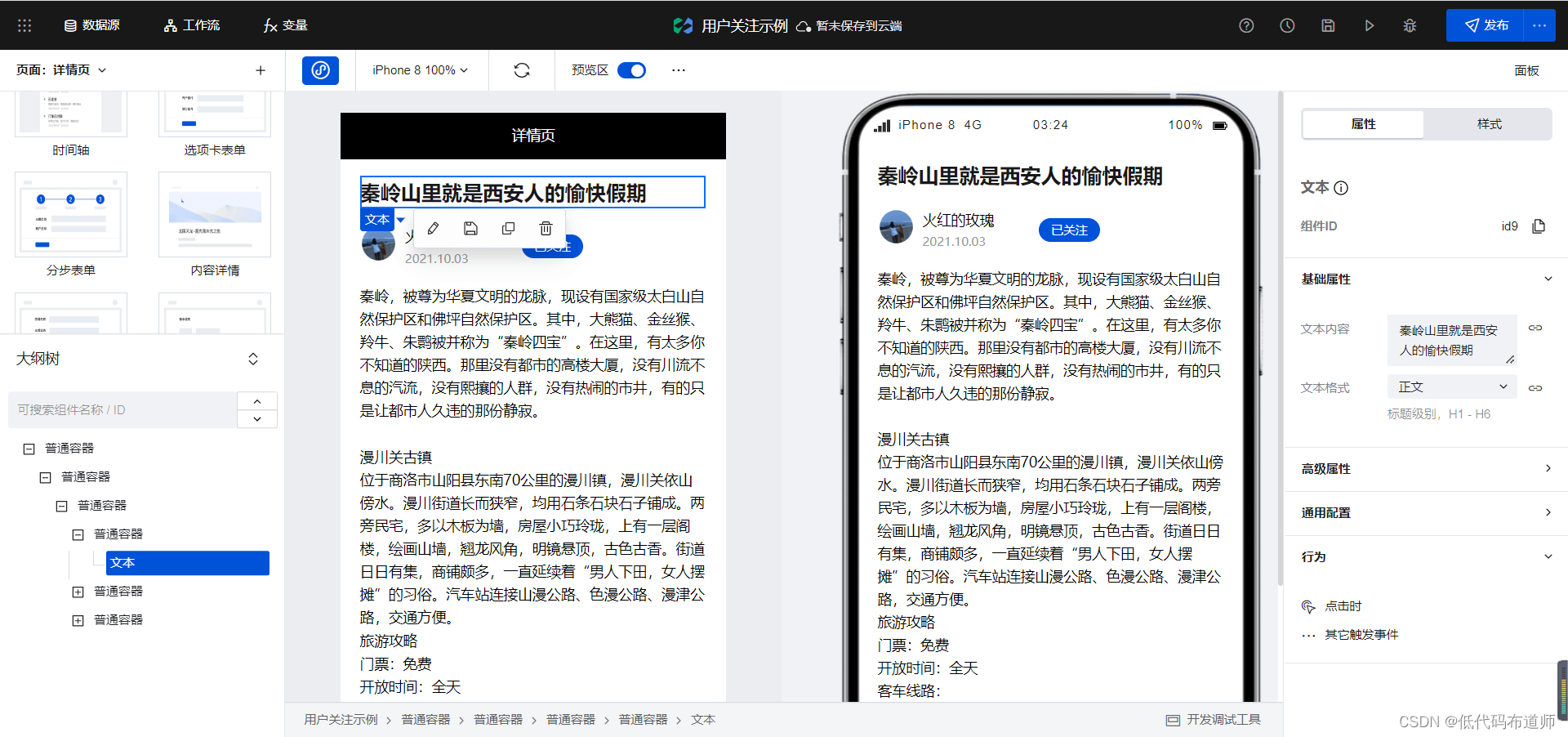1568x737 pixels.
Task: Copy the component ID id9 icon
Action: [x=1539, y=226]
